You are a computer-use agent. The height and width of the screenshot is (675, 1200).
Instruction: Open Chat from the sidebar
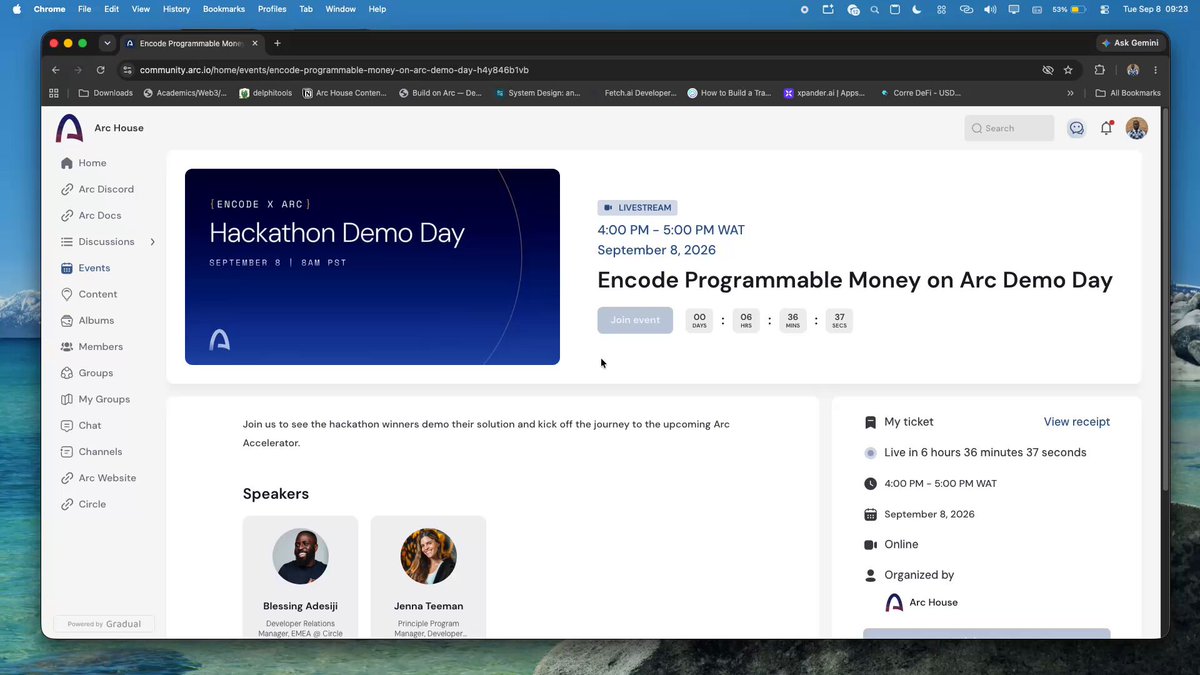pos(81,425)
